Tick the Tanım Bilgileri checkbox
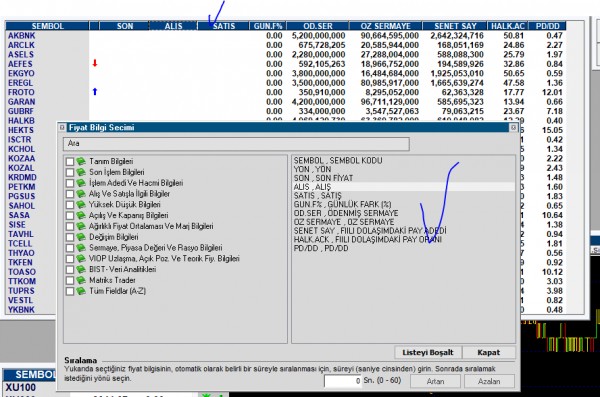 [70, 162]
